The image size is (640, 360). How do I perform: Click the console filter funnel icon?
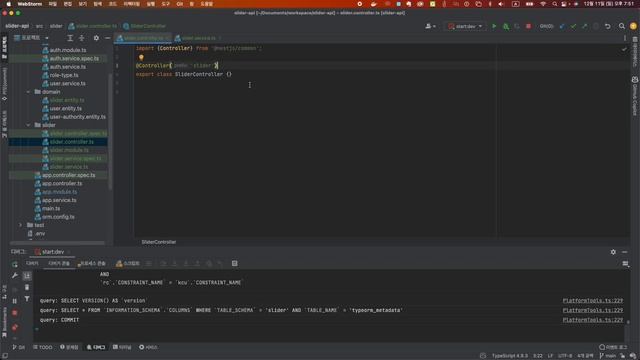[27, 299]
